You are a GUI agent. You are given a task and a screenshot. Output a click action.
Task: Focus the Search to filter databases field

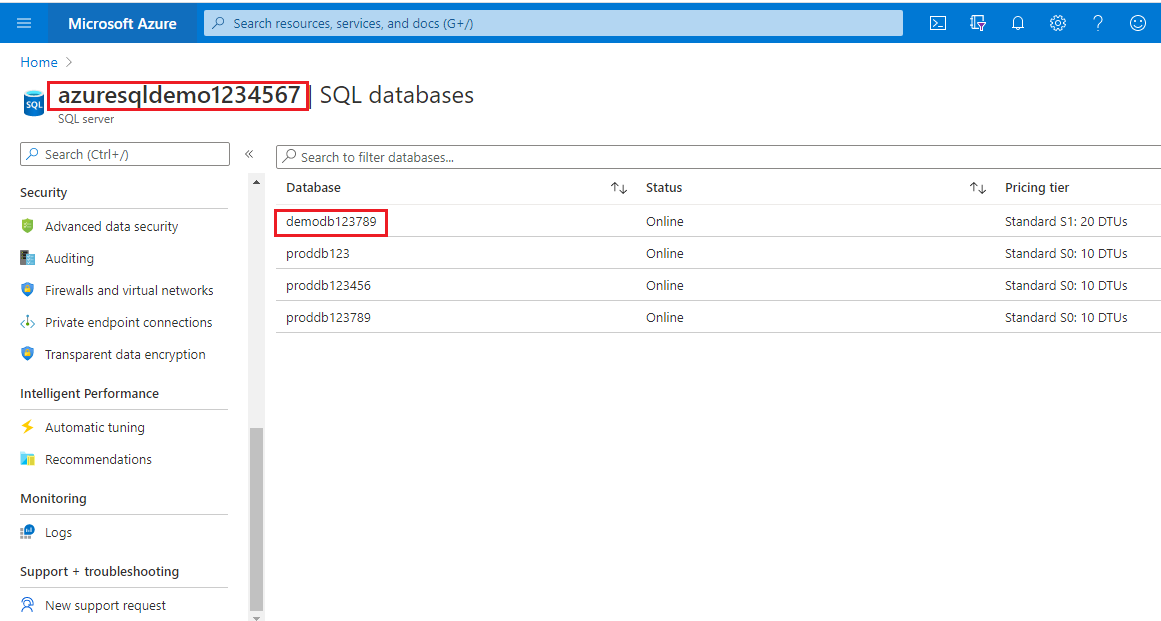coord(718,157)
